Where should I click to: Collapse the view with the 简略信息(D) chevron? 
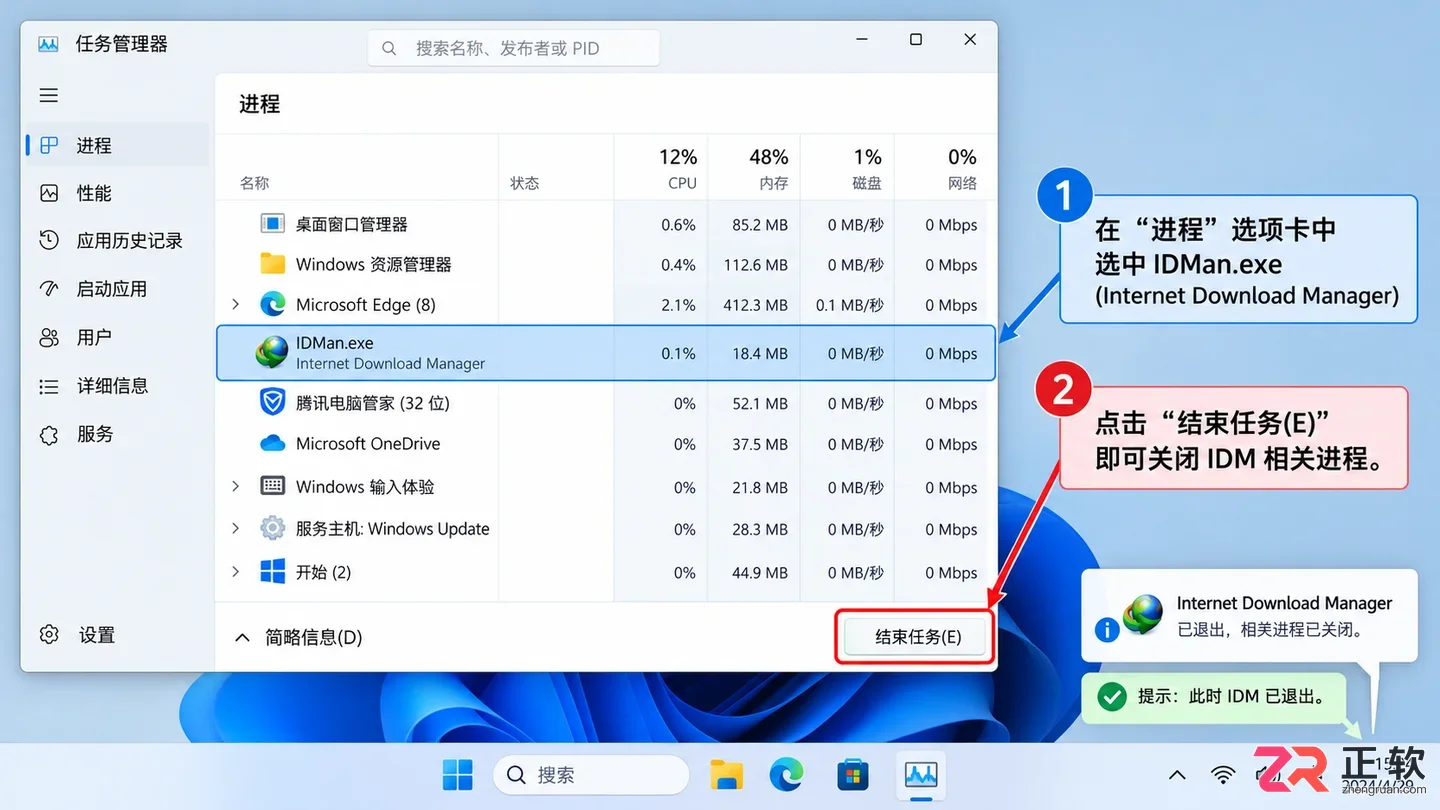[x=242, y=637]
